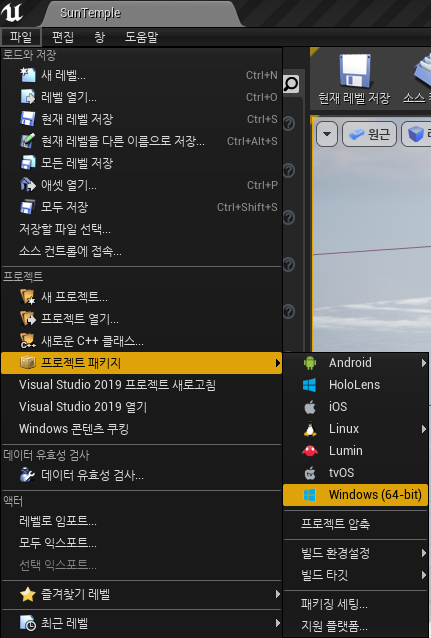Screen dimensions: 431x638
Task: Click the 원근 viewport button
Action: [x=369, y=134]
